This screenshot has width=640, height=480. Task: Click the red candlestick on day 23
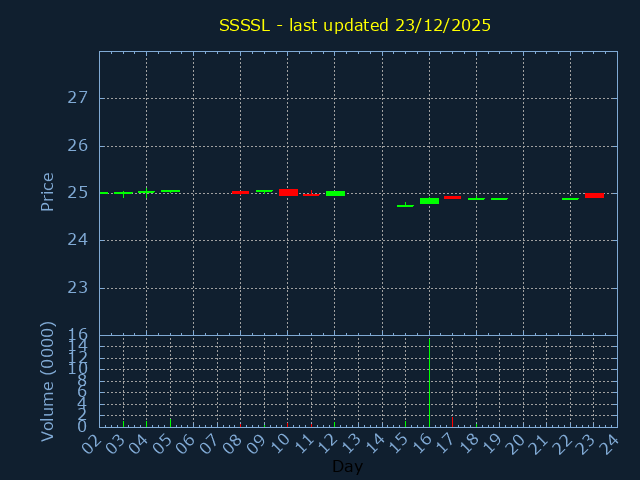click(594, 195)
